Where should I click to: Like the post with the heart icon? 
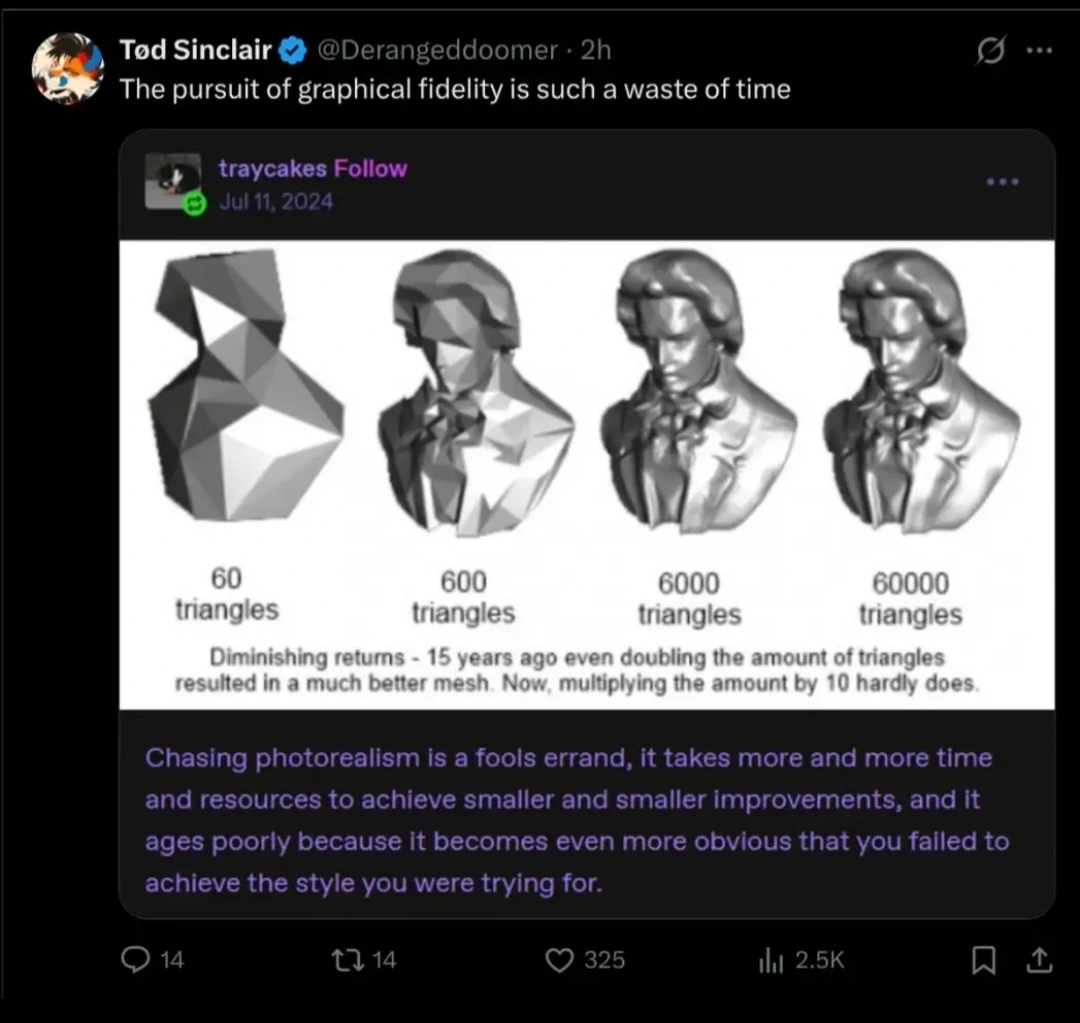click(x=559, y=960)
